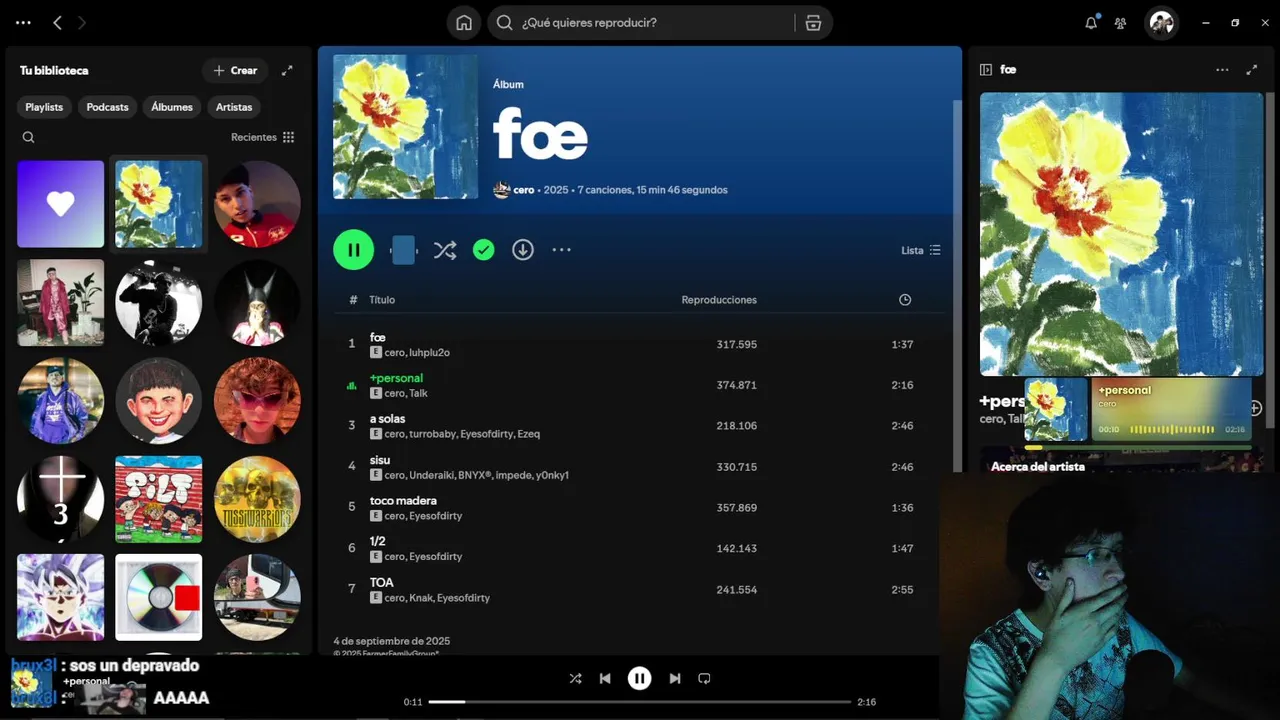Open cero artist link in album header
The width and height of the screenshot is (1280, 720).
pos(524,190)
